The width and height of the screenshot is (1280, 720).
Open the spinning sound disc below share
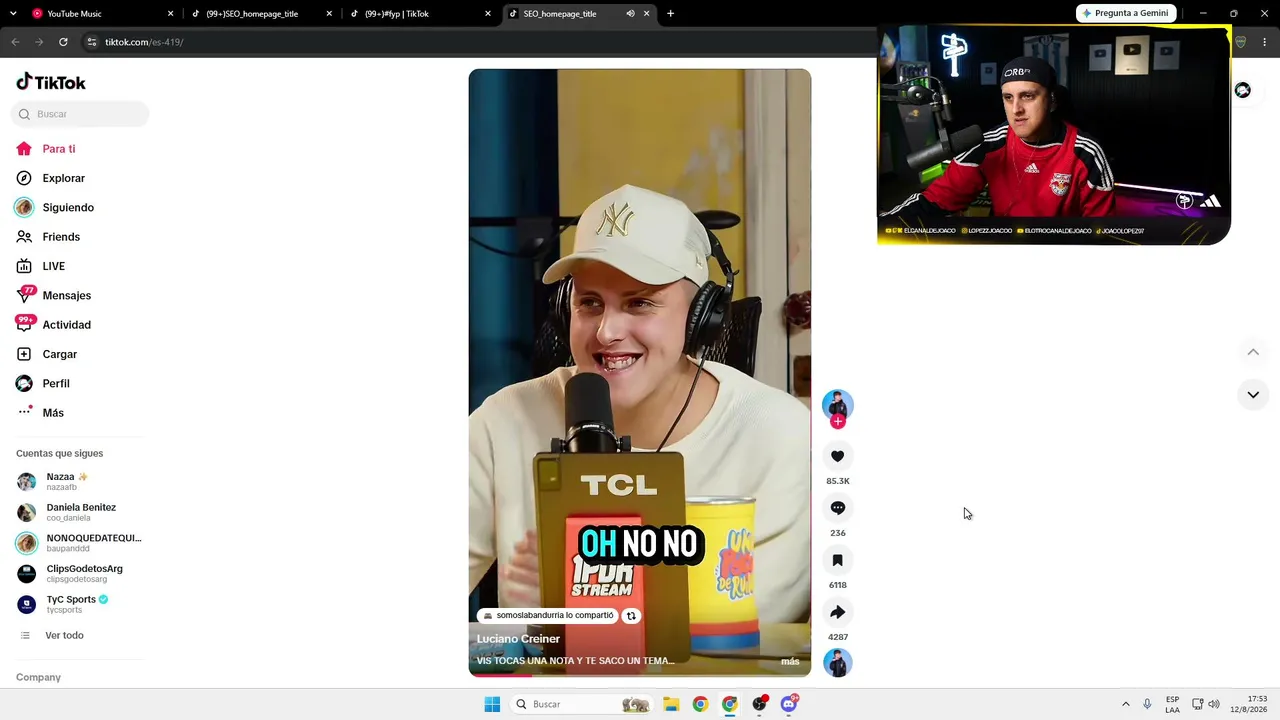(x=838, y=662)
